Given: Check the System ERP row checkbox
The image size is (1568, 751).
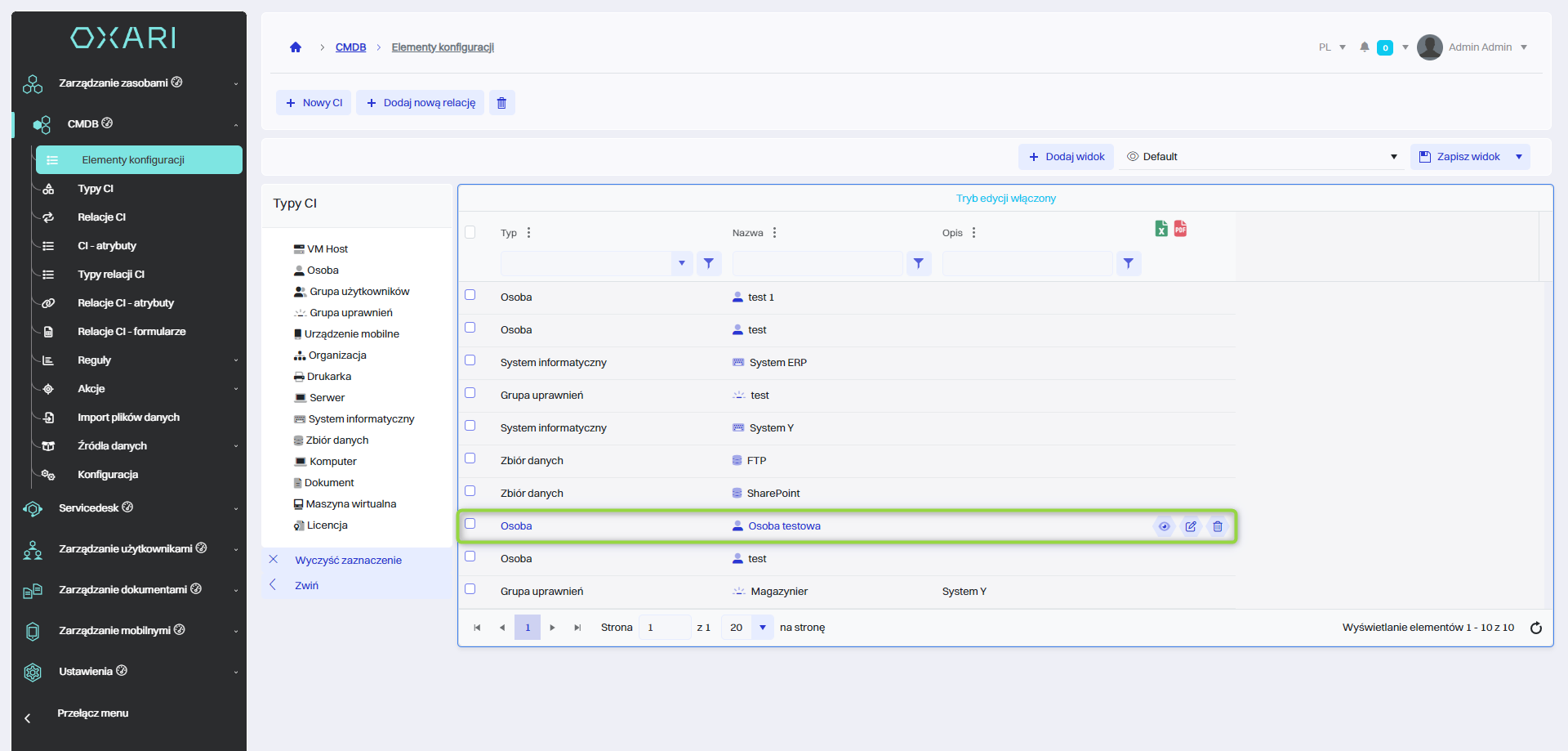Looking at the screenshot, I should point(470,360).
